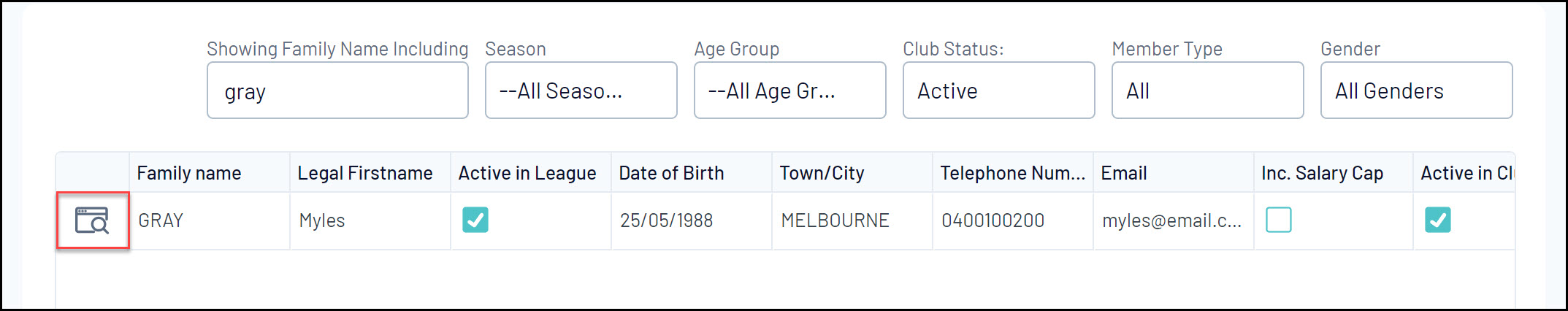Toggle Active in Club checkbox for GRAY
The height and width of the screenshot is (311, 1568).
[x=1437, y=220]
